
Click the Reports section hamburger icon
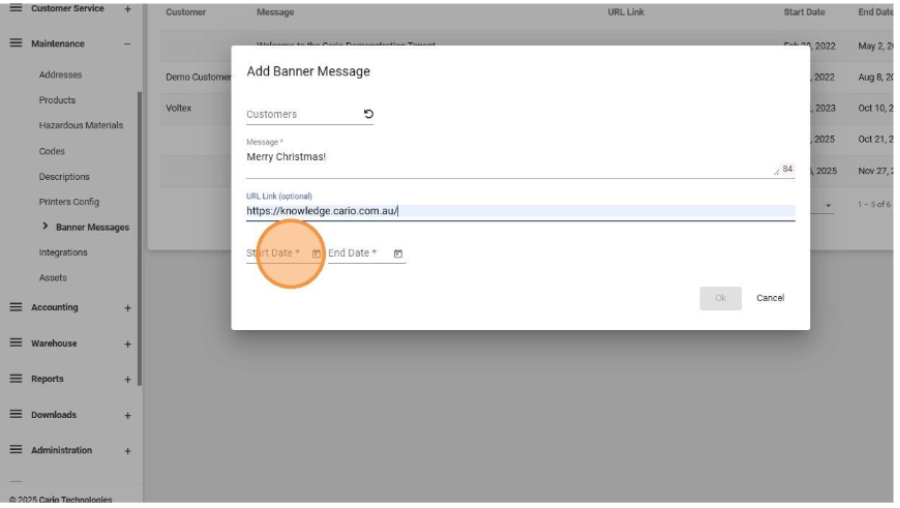tap(16, 379)
